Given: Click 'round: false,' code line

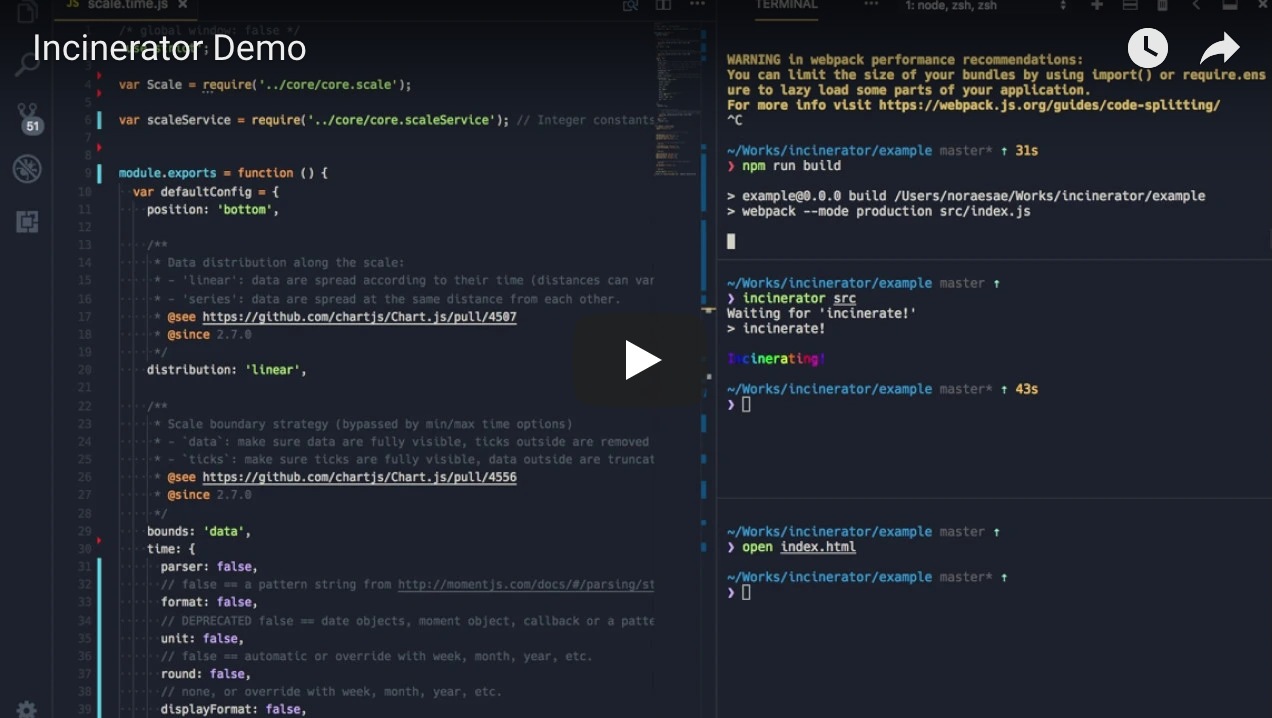Looking at the screenshot, I should pyautogui.click(x=205, y=674).
